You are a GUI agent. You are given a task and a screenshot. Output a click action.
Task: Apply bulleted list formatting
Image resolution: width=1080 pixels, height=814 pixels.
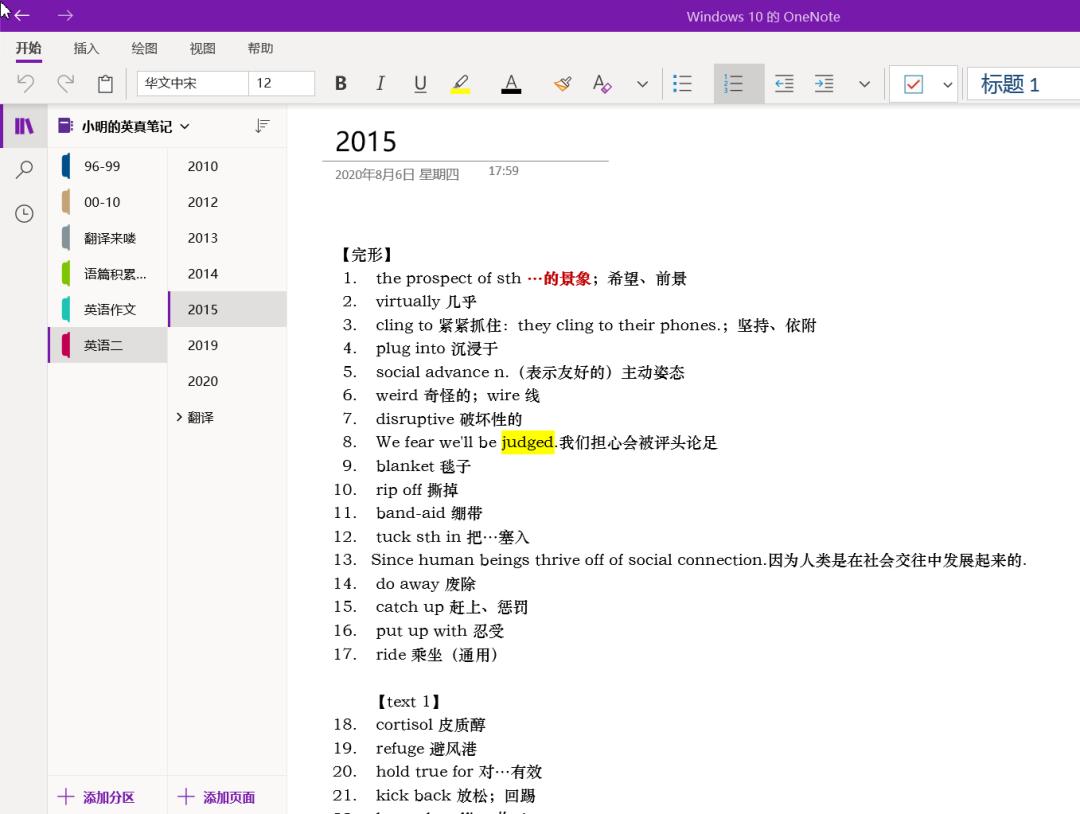683,83
